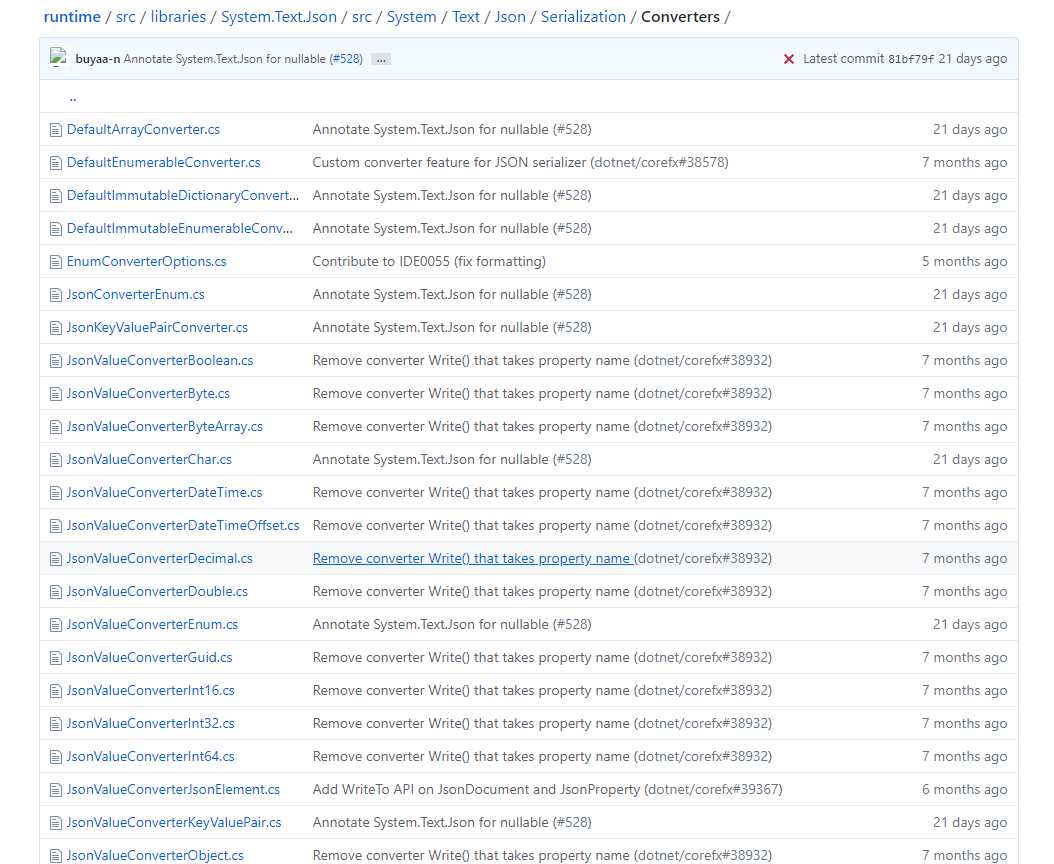The width and height of the screenshot is (1054, 864).
Task: Open buyaa-n author profile link
Action: (97, 59)
